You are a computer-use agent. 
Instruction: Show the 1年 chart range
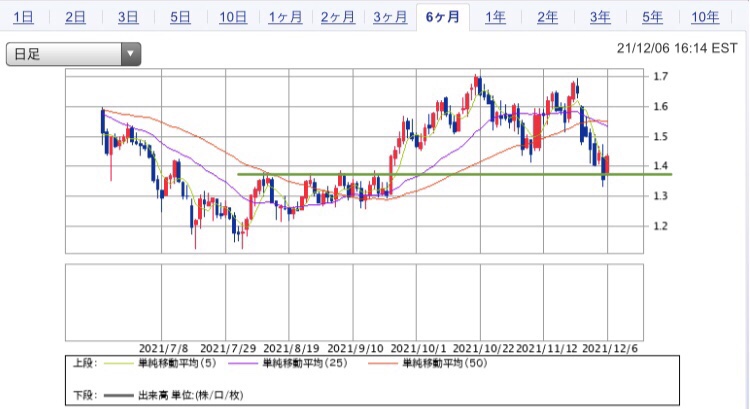(x=495, y=17)
